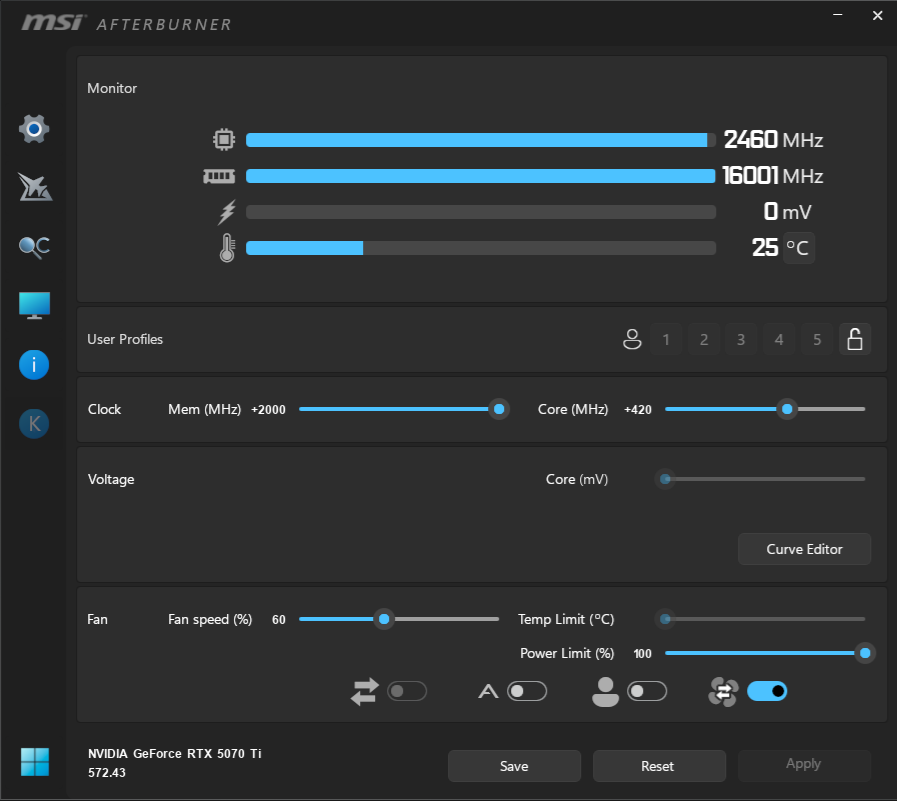This screenshot has width=897, height=801.
Task: Open the Curve Editor
Action: pos(804,549)
